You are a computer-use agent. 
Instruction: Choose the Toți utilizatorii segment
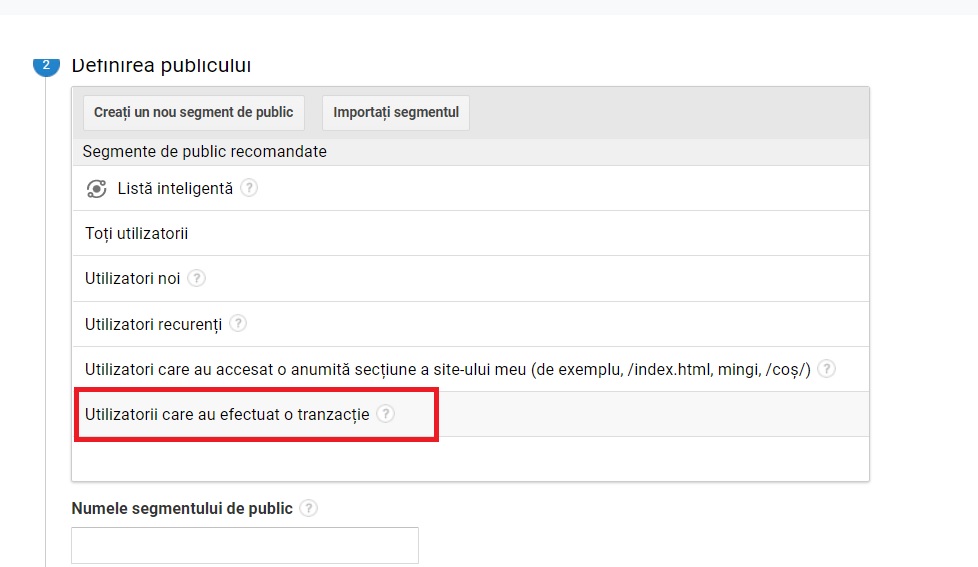471,233
